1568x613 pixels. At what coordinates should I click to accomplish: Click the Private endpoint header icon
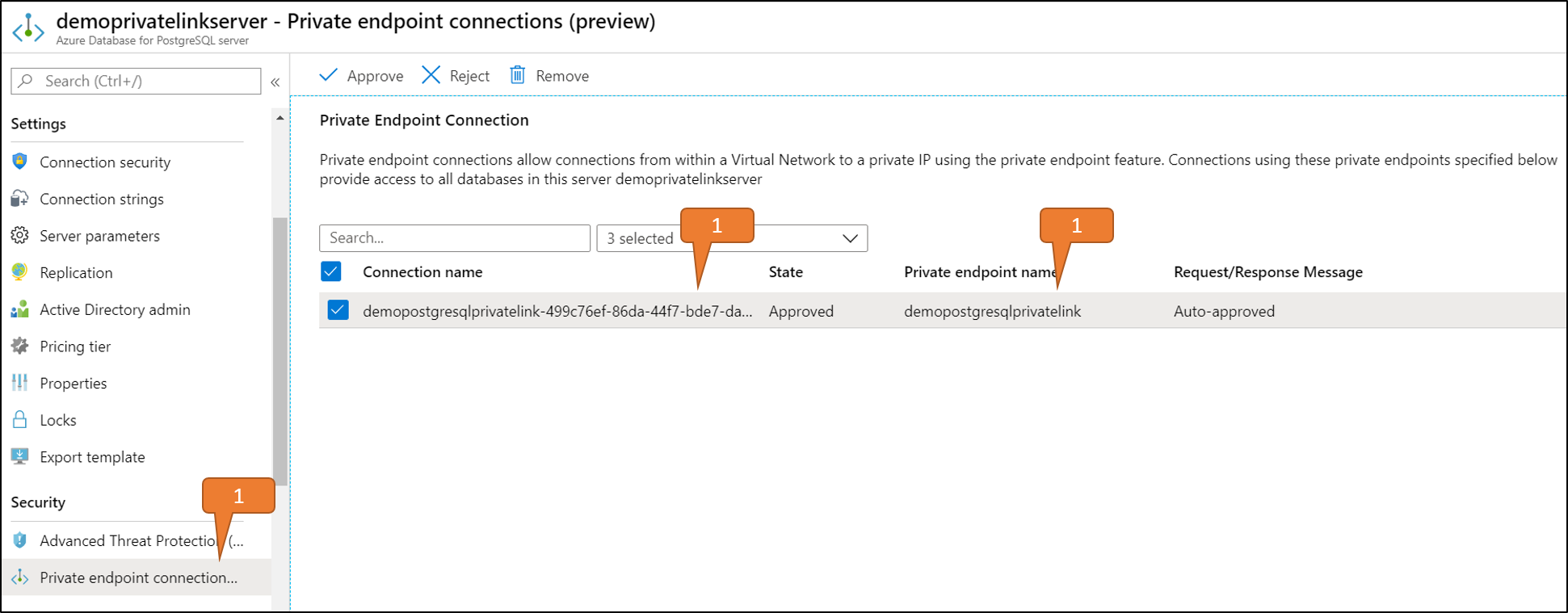tap(28, 27)
